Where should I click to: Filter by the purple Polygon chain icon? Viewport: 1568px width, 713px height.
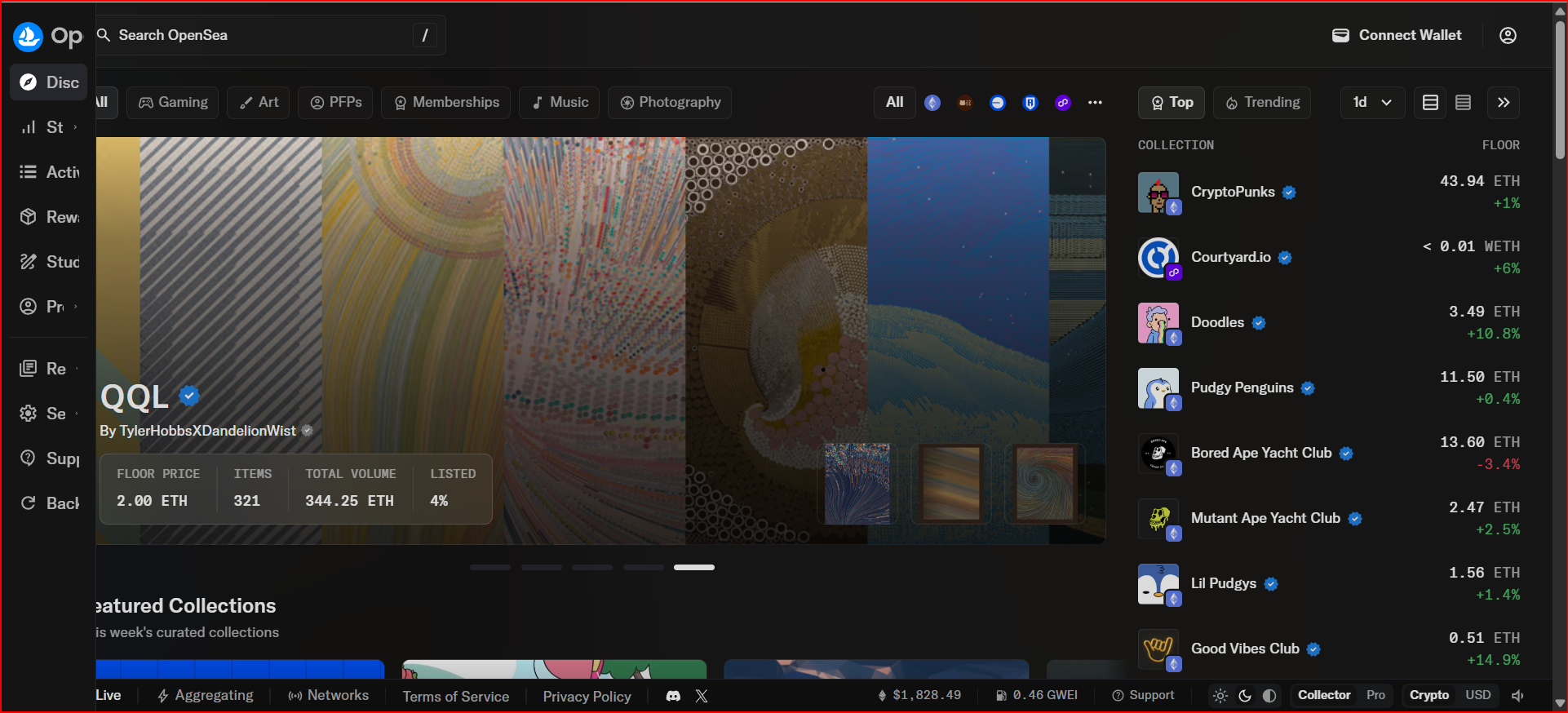pyautogui.click(x=1063, y=103)
